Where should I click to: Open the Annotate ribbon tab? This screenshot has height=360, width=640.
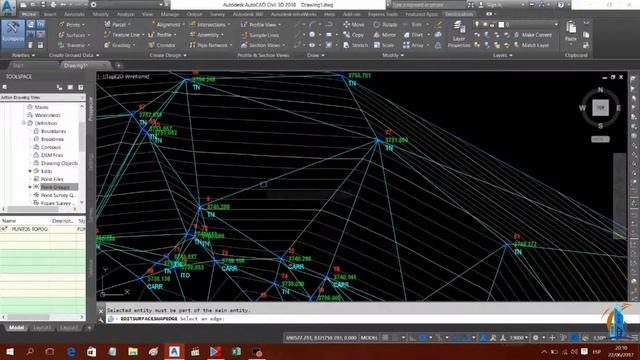74,14
